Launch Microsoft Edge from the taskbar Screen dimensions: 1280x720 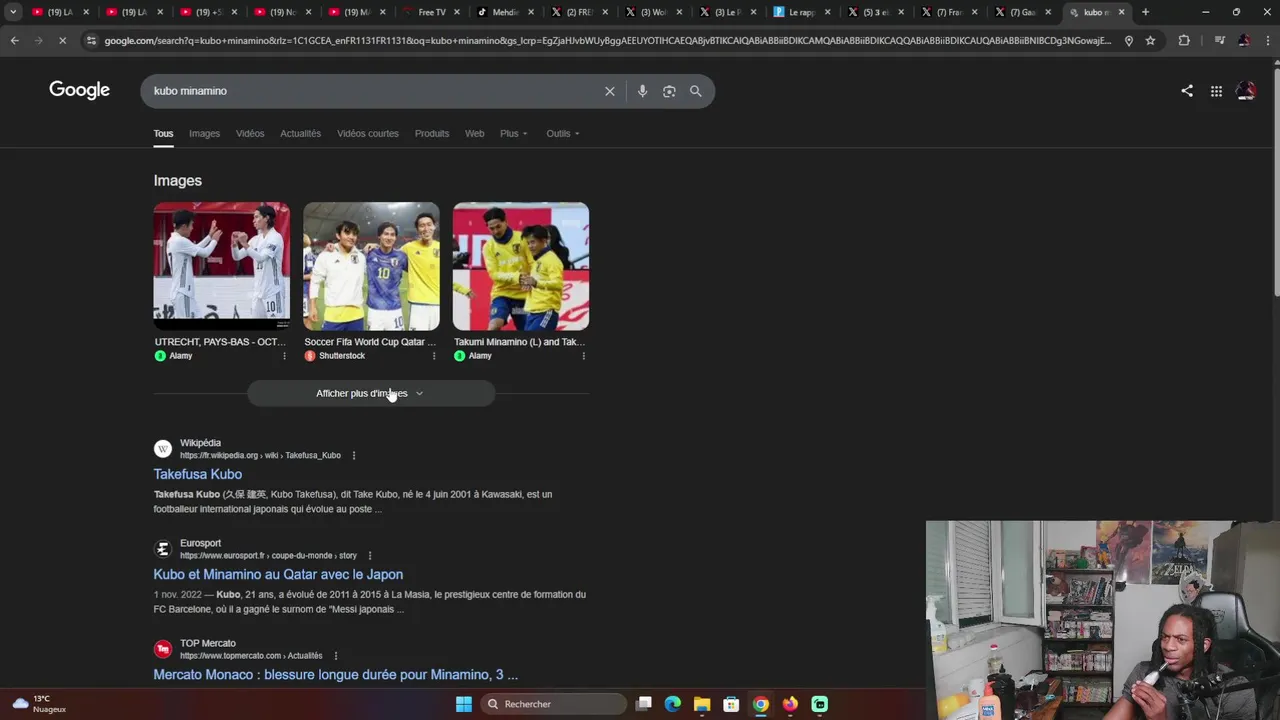pyautogui.click(x=673, y=704)
